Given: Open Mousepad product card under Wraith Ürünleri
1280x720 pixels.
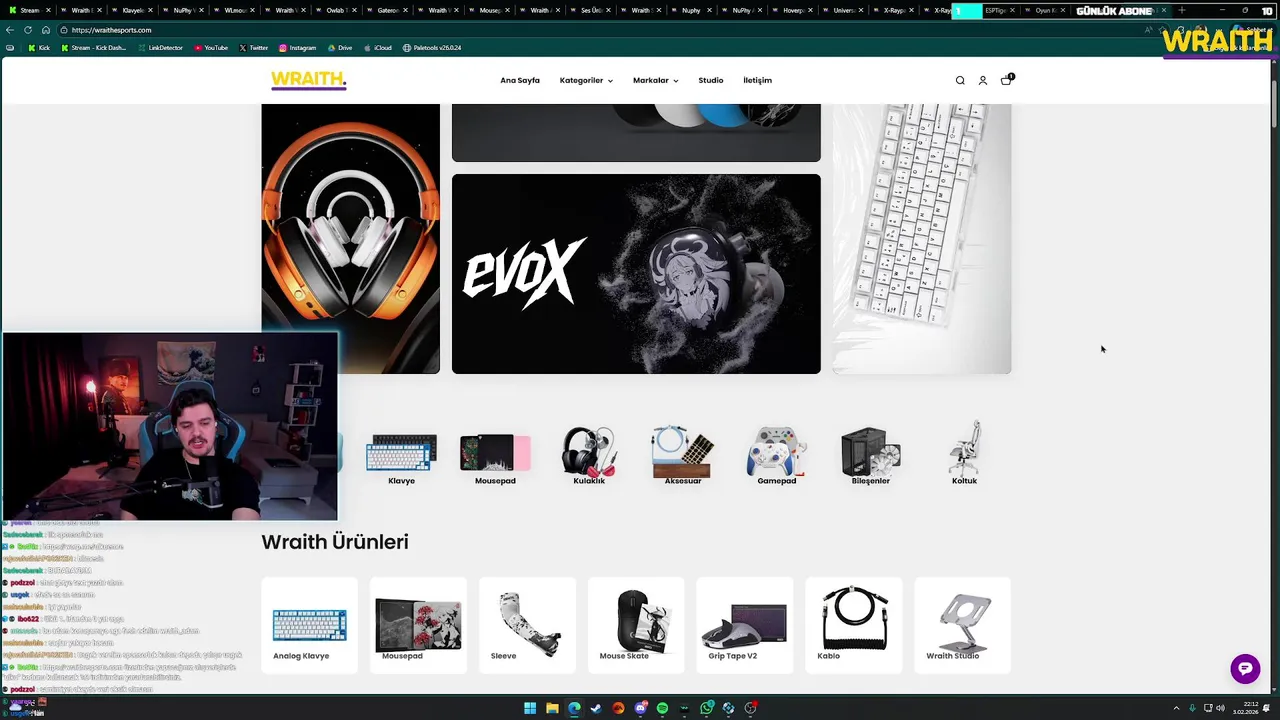Looking at the screenshot, I should tap(418, 625).
